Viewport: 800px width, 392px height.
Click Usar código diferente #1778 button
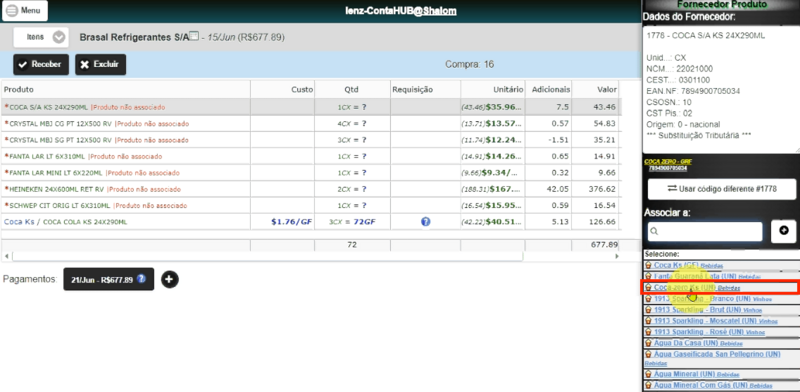point(721,189)
